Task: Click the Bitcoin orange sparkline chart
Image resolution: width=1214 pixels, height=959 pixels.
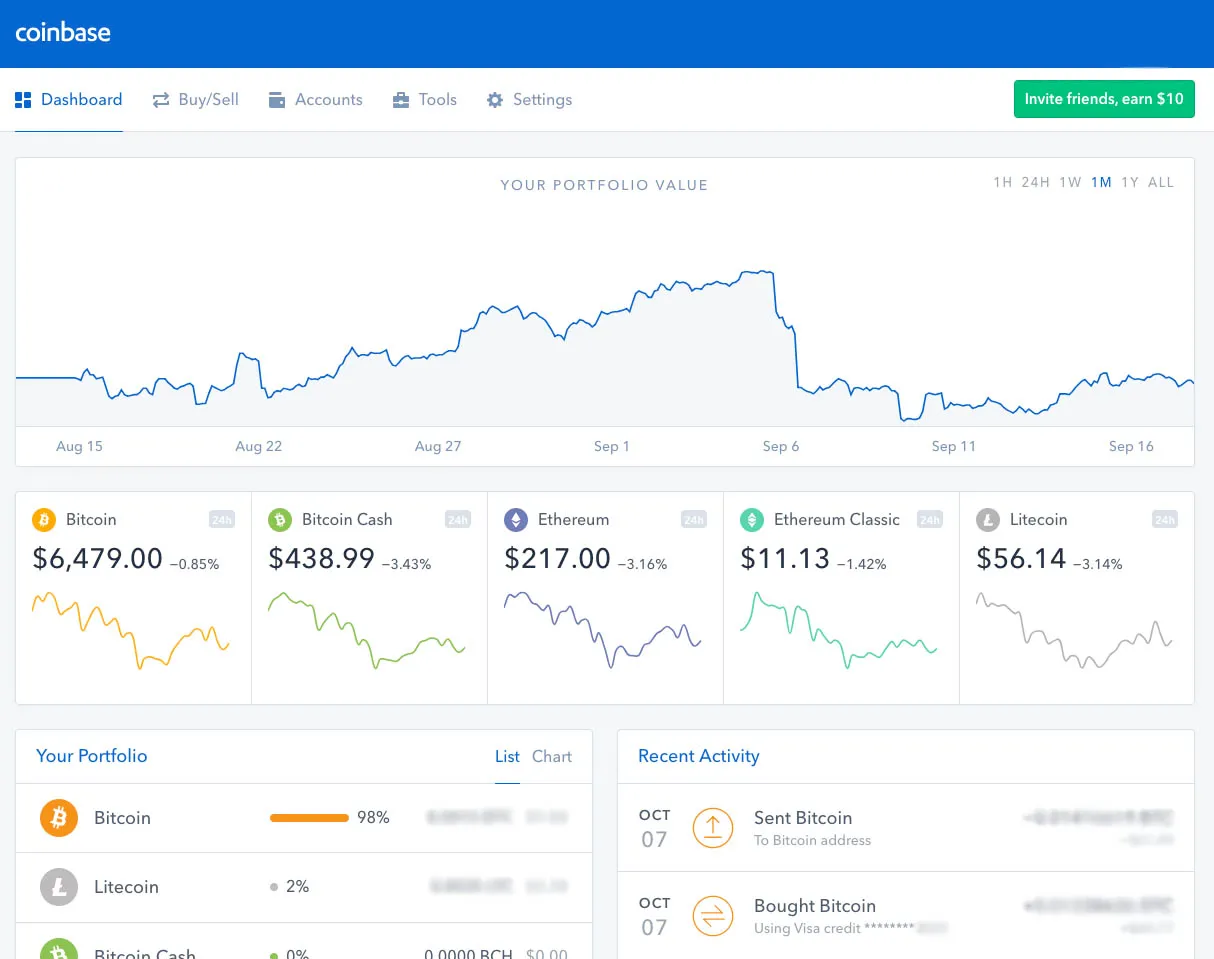Action: coord(131,630)
